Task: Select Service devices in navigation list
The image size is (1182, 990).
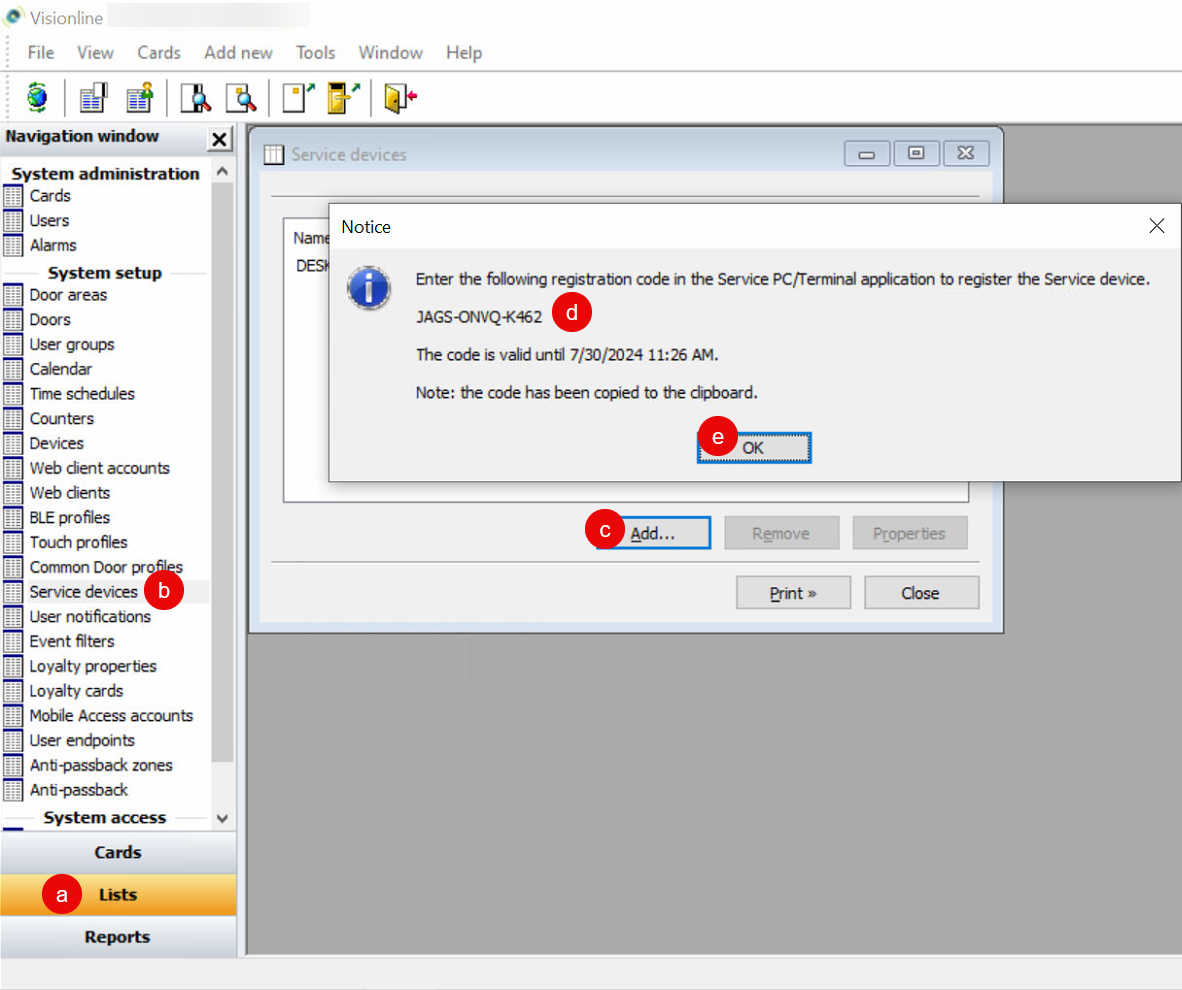Action: pyautogui.click(x=83, y=592)
